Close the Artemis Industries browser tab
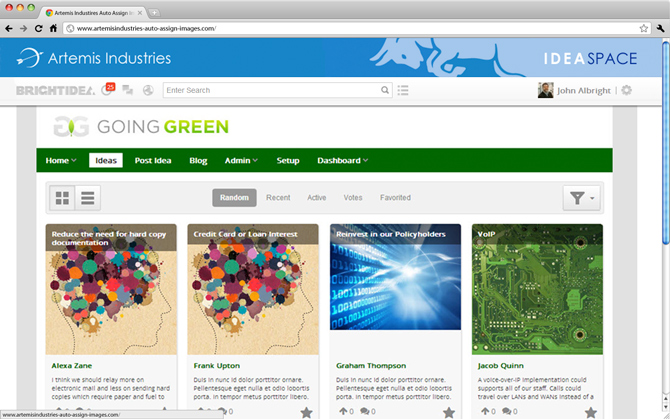The image size is (670, 419). click(140, 13)
